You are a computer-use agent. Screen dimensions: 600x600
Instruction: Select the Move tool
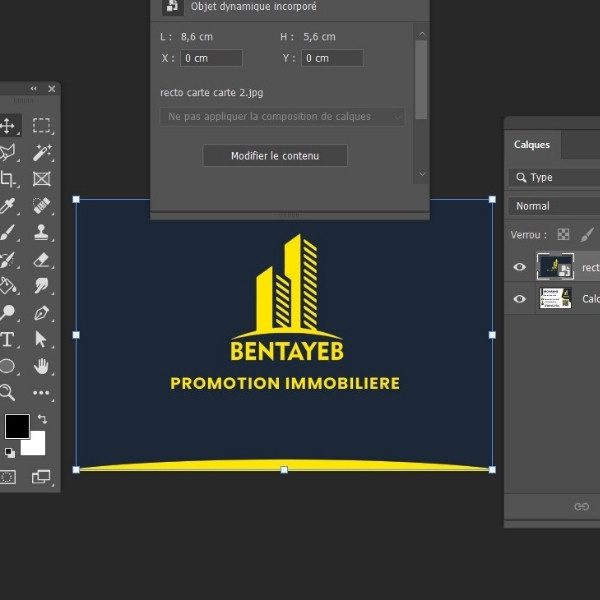[x=8, y=125]
